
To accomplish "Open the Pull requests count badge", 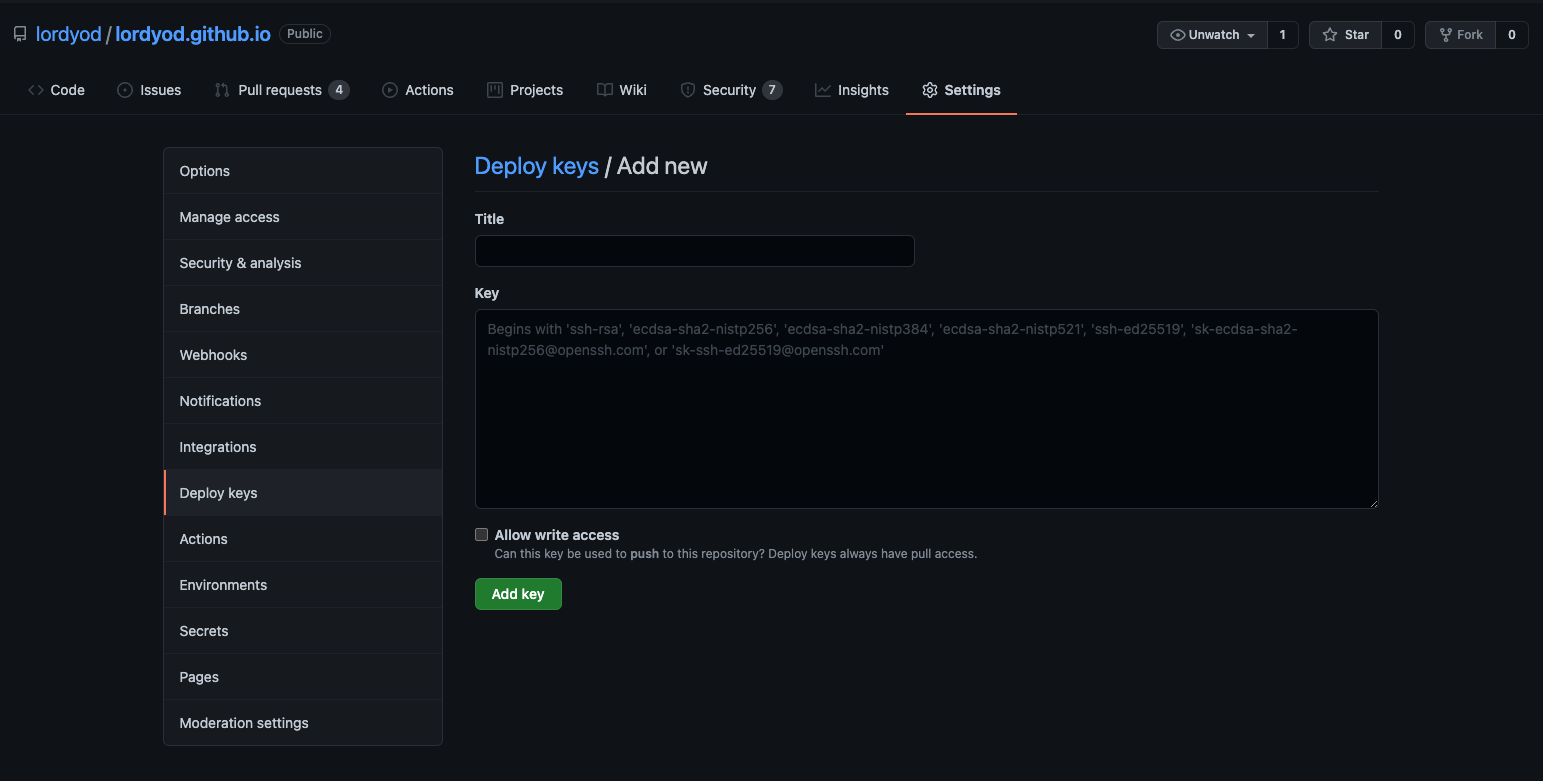I will click(x=340, y=89).
